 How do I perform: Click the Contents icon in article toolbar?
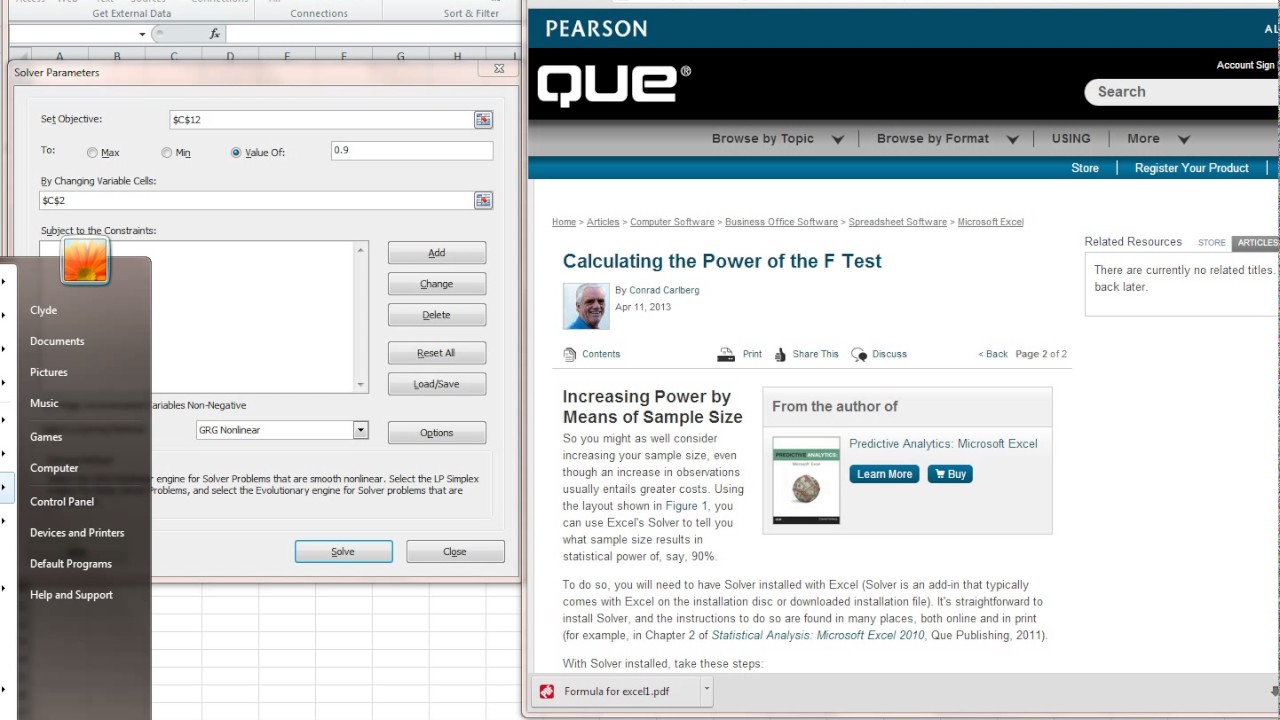[570, 354]
